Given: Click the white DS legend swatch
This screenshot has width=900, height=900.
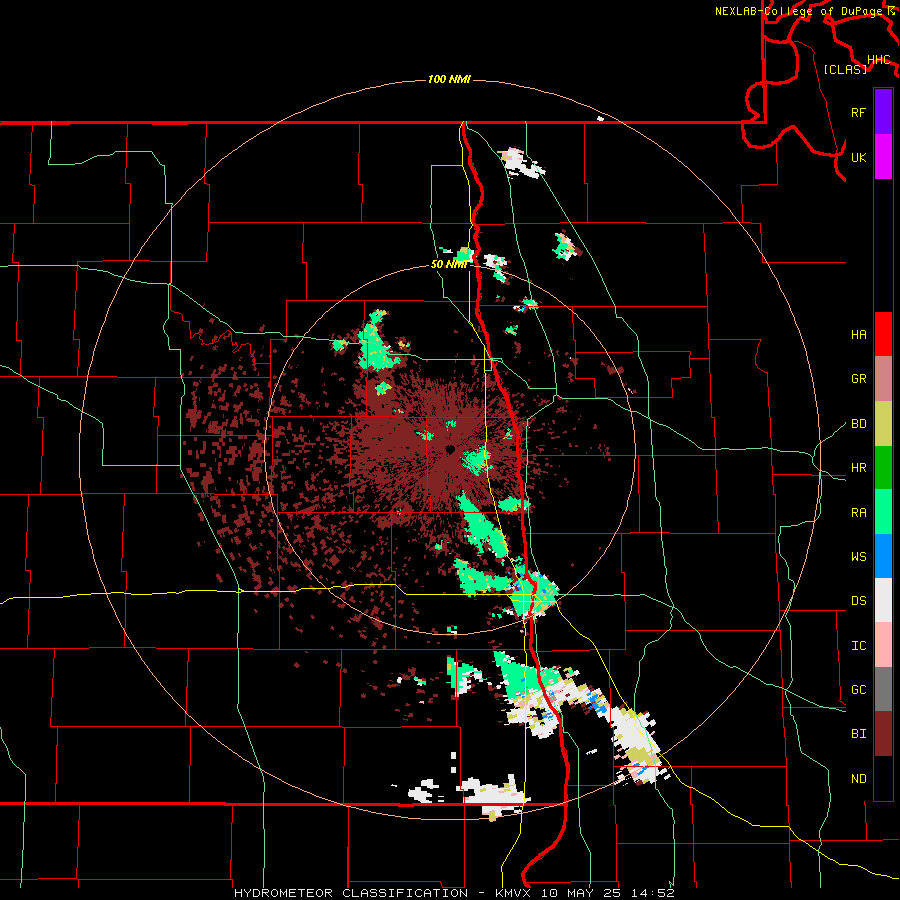Looking at the screenshot, I should point(883,600).
